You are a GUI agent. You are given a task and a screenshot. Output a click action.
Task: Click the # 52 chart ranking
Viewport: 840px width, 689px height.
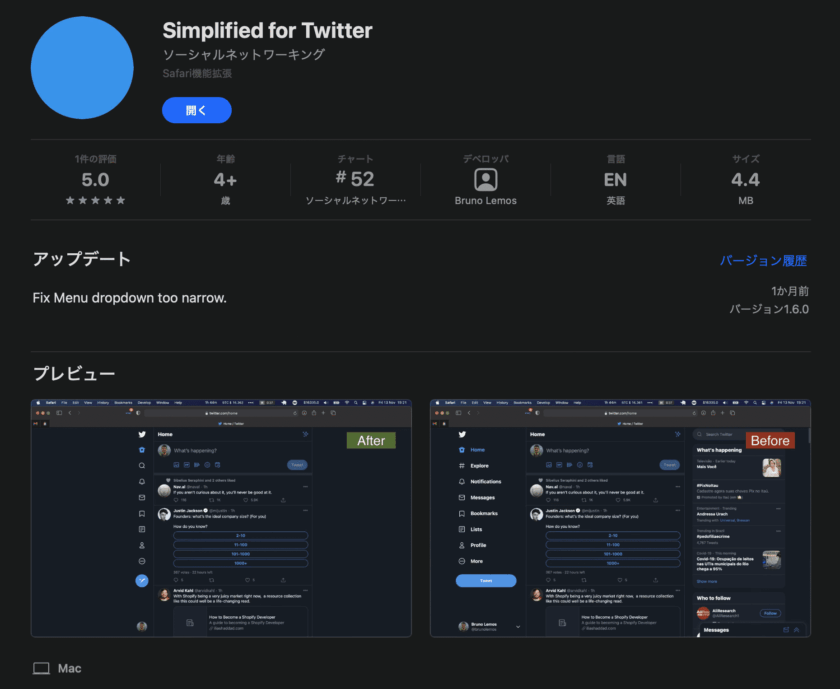click(x=355, y=179)
